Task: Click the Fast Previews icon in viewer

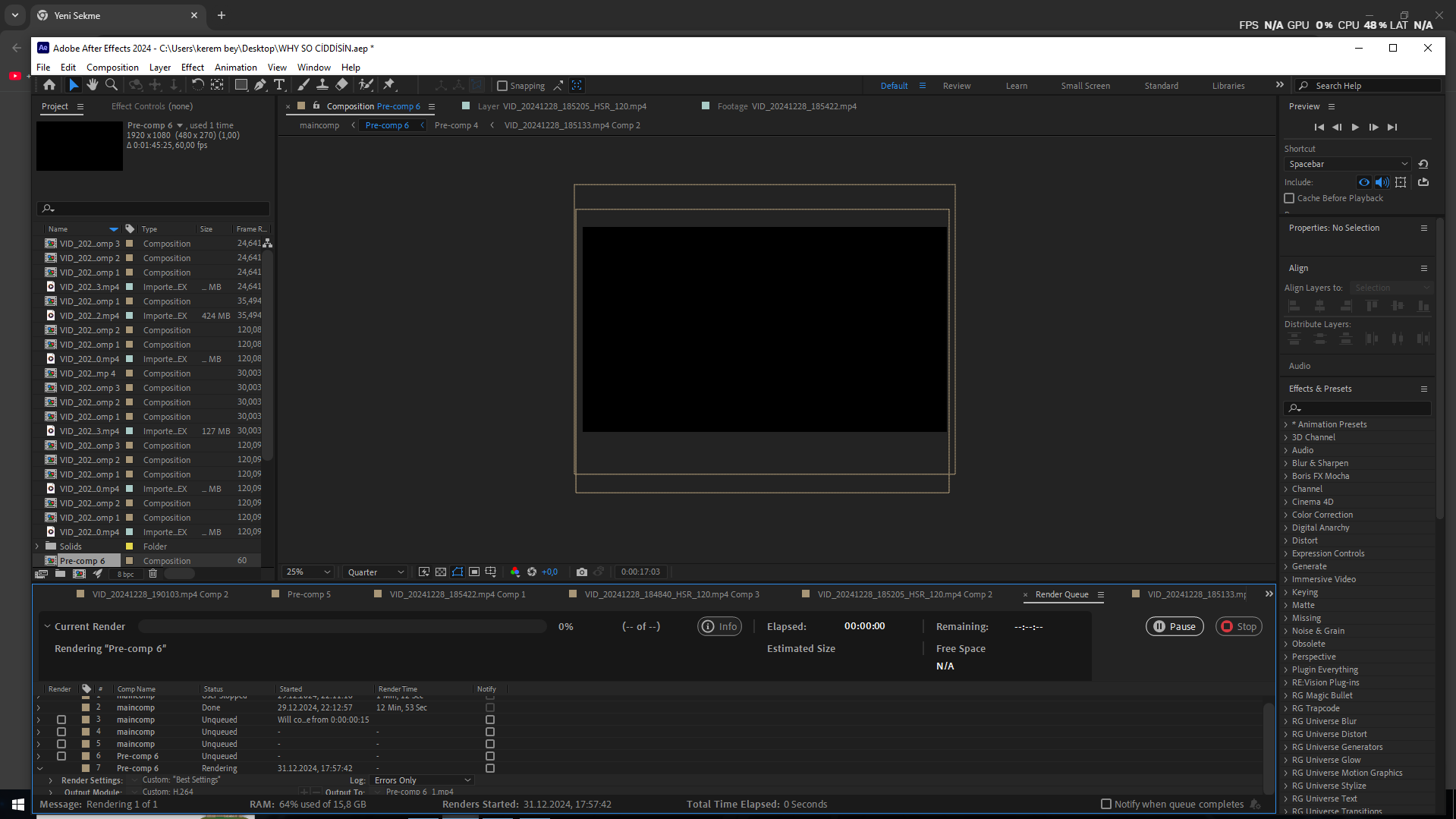Action: (x=424, y=572)
